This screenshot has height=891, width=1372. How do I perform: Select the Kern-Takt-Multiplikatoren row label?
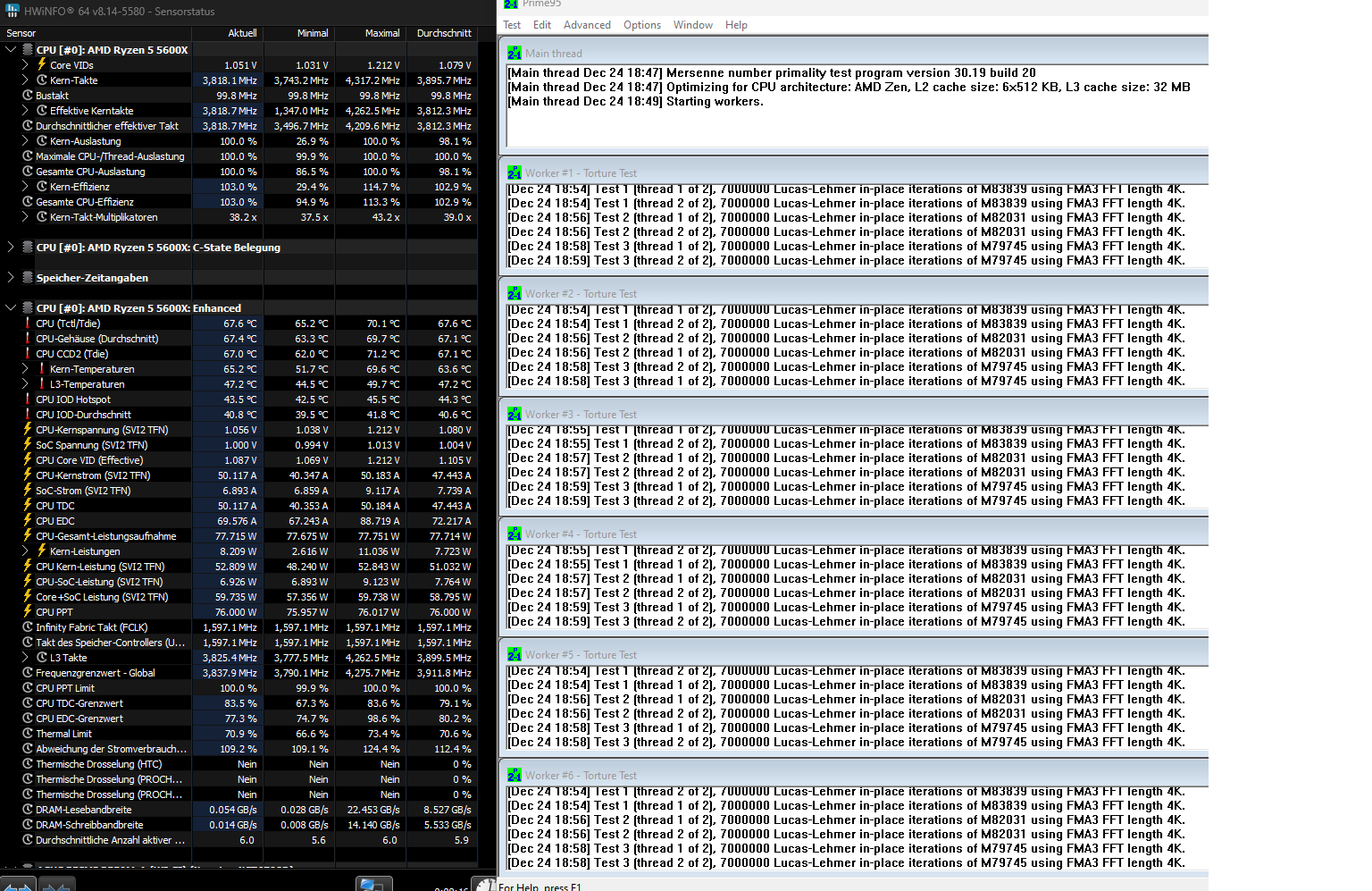click(x=104, y=217)
